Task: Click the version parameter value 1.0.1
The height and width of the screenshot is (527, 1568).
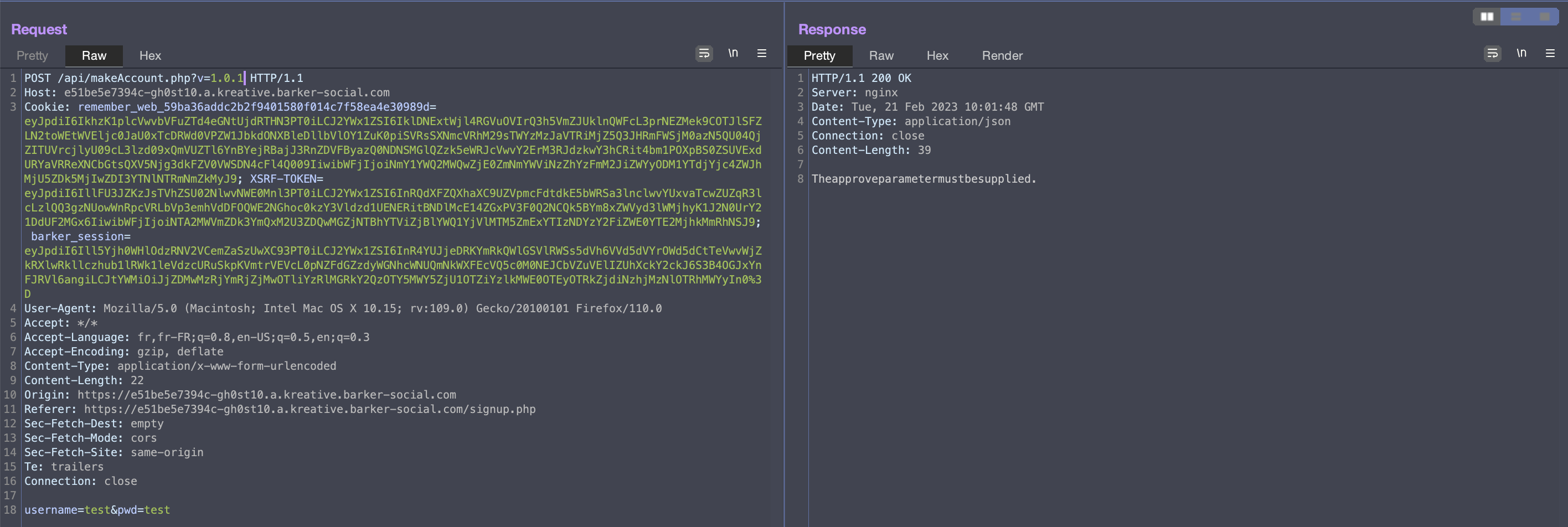Action: click(x=226, y=78)
